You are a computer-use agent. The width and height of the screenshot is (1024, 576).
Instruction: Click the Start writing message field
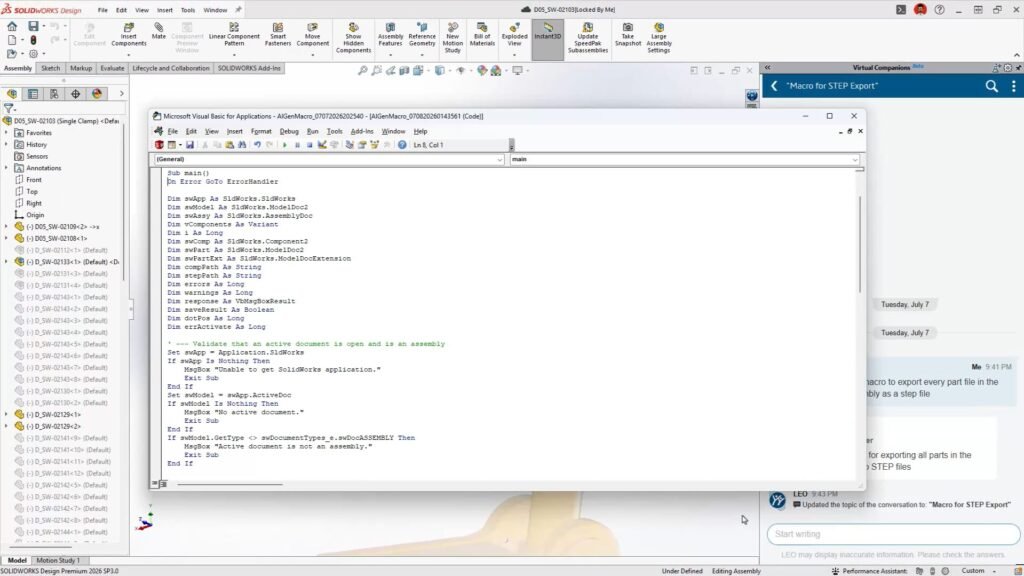(x=893, y=534)
